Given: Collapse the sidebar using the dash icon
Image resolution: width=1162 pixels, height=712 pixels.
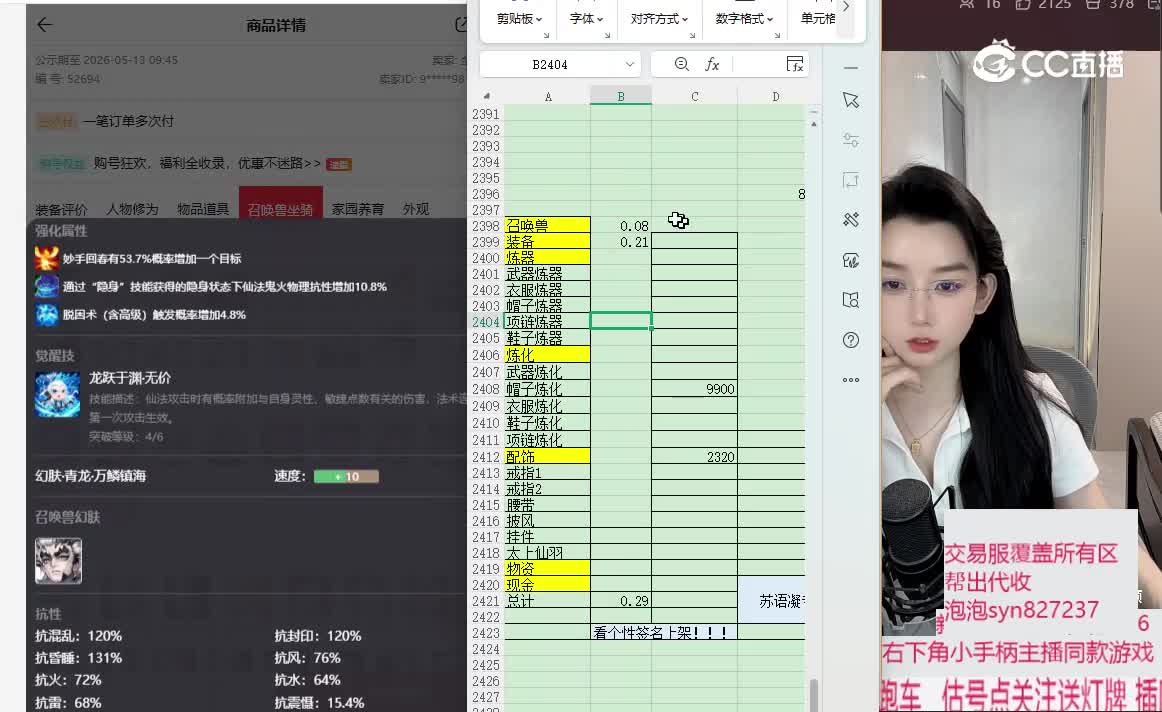Looking at the screenshot, I should pyautogui.click(x=851, y=67).
